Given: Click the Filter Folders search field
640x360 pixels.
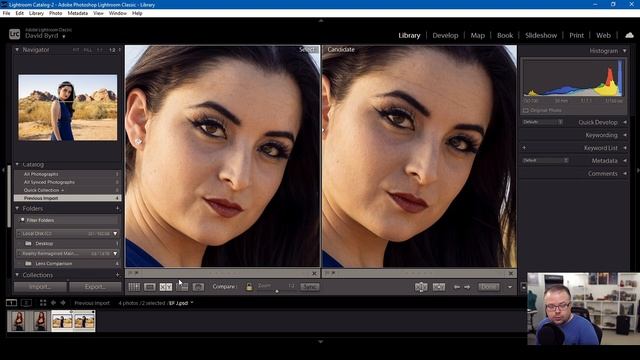Looking at the screenshot, I should [67, 220].
